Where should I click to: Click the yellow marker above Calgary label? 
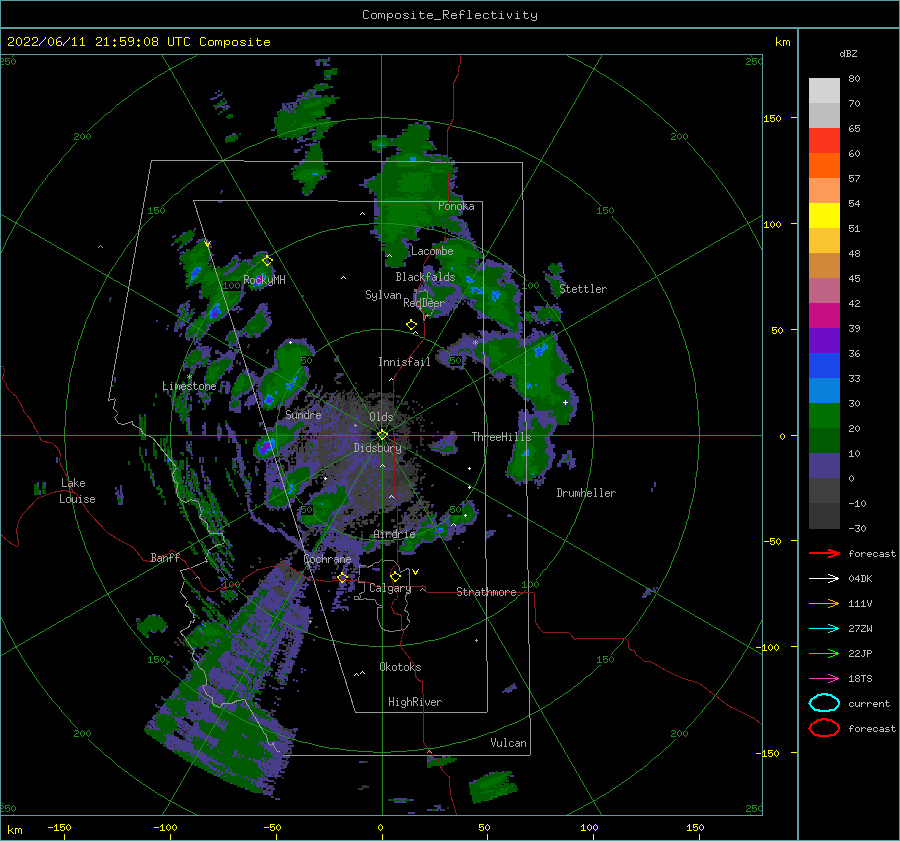pyautogui.click(x=395, y=576)
